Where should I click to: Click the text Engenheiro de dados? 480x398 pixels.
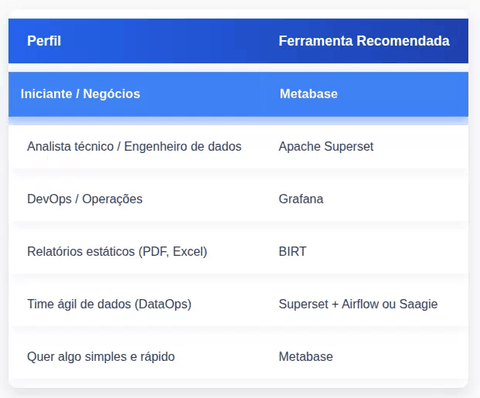coord(183,147)
